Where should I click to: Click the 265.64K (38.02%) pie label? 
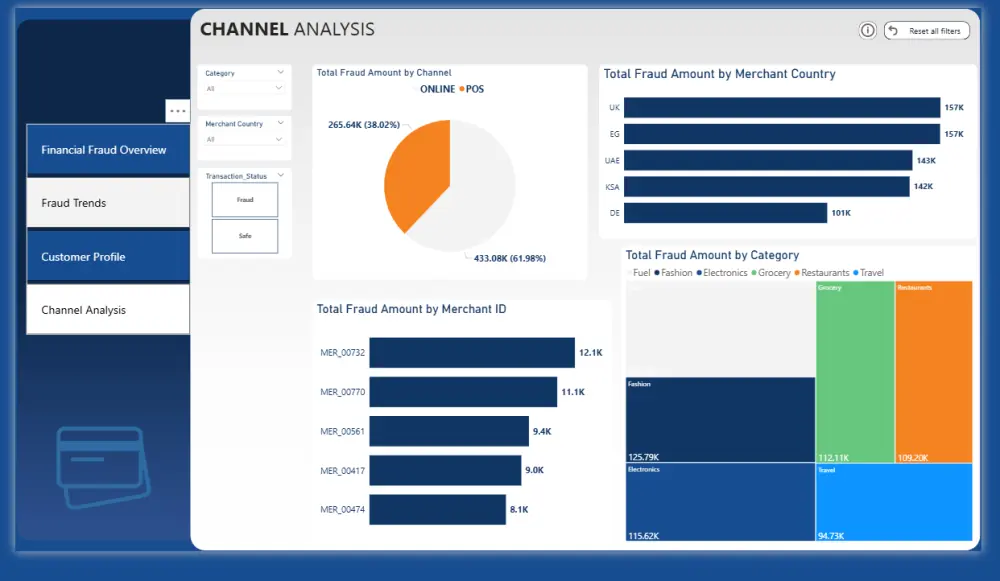pos(364,125)
